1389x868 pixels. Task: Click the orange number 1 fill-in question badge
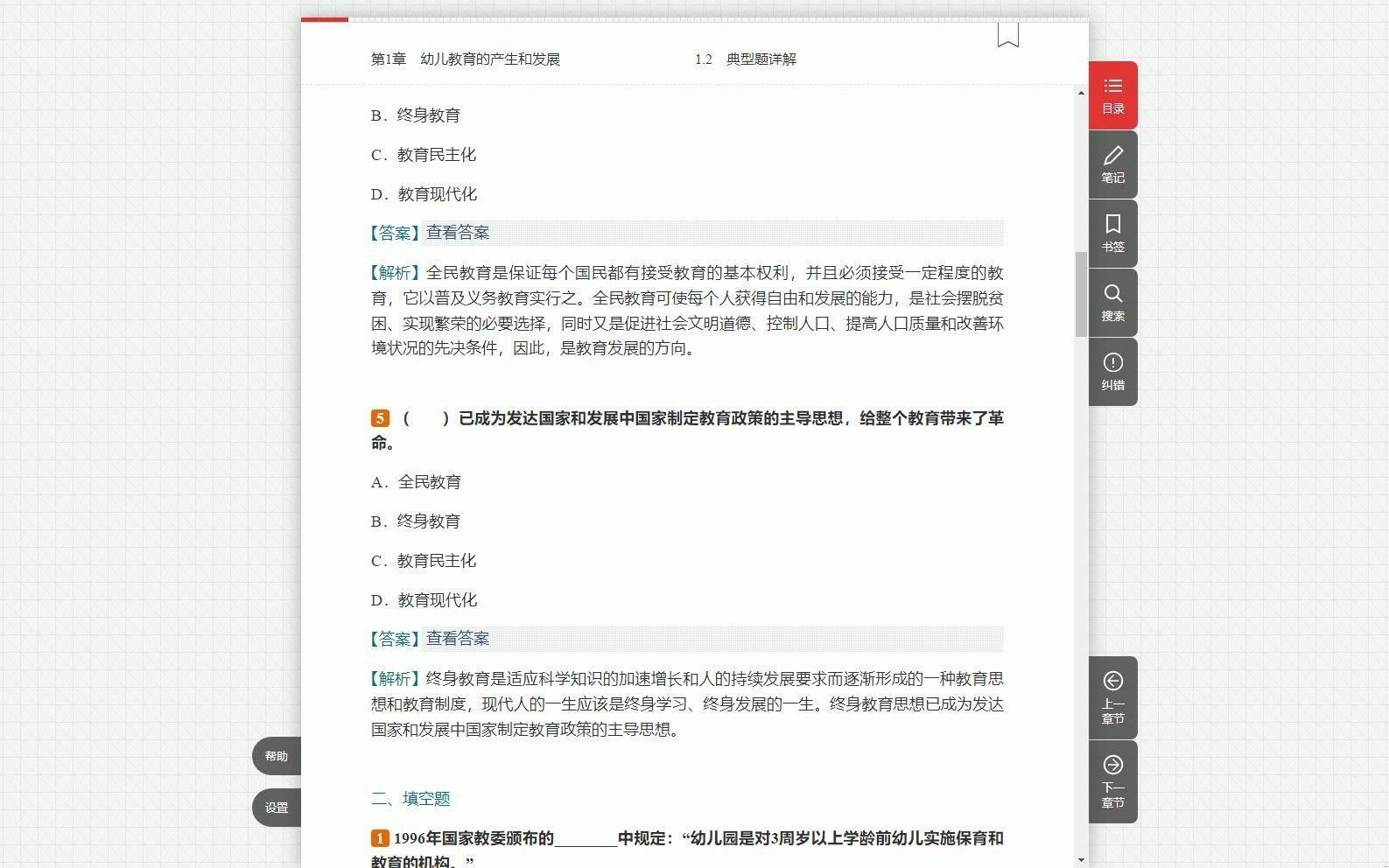pyautogui.click(x=379, y=838)
